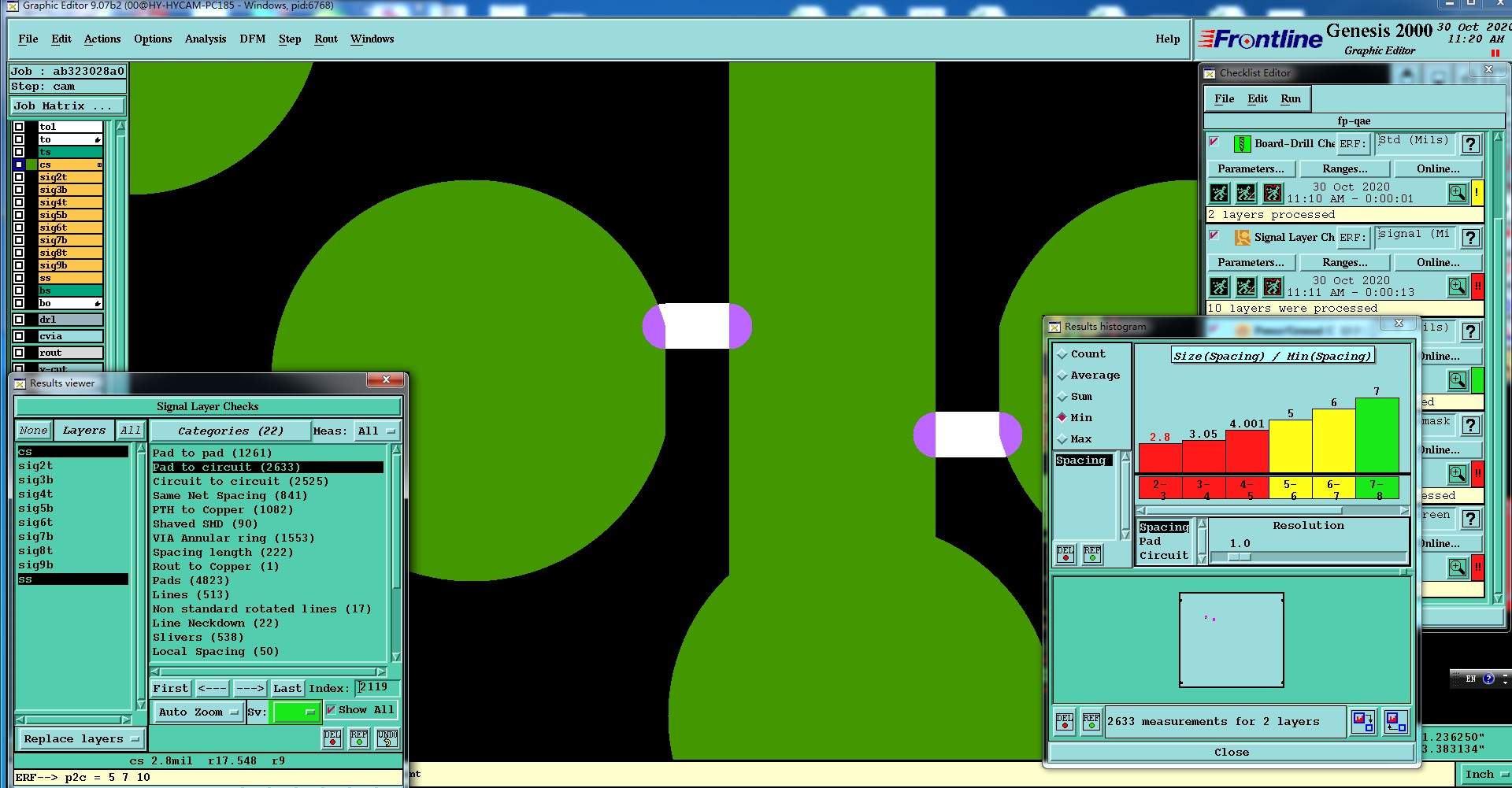The height and width of the screenshot is (788, 1512).
Task: Open the Categories (22) selector
Action: [x=230, y=431]
